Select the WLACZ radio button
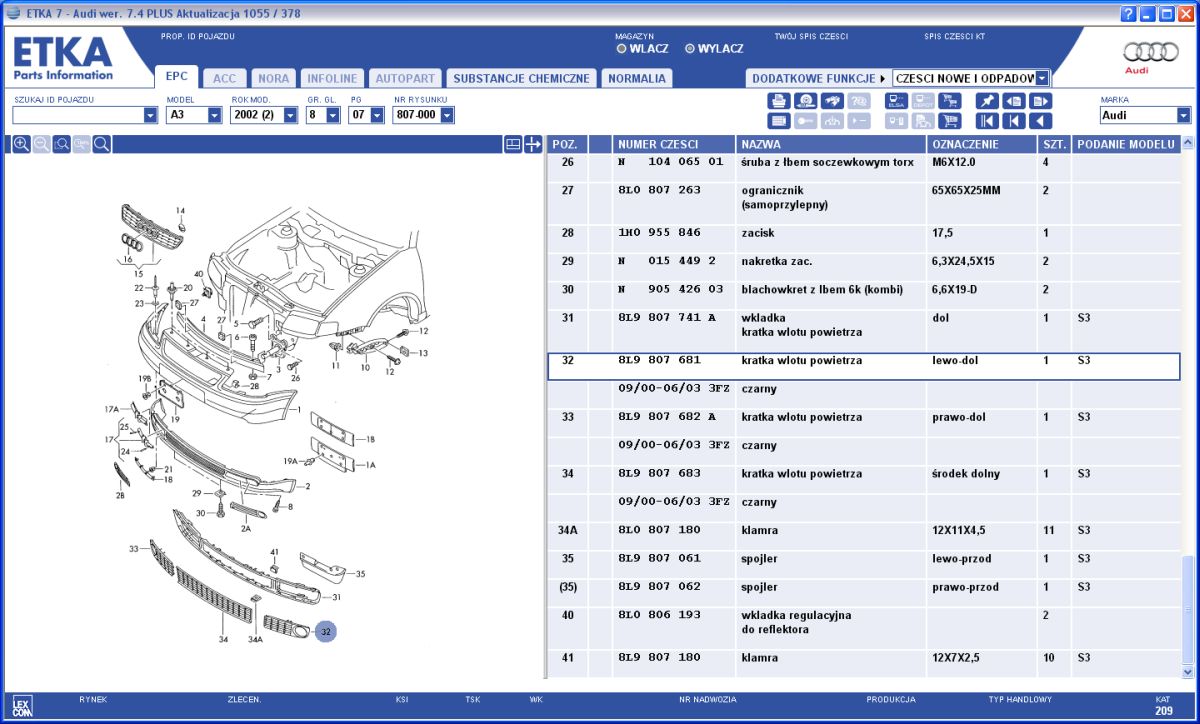 (x=622, y=48)
